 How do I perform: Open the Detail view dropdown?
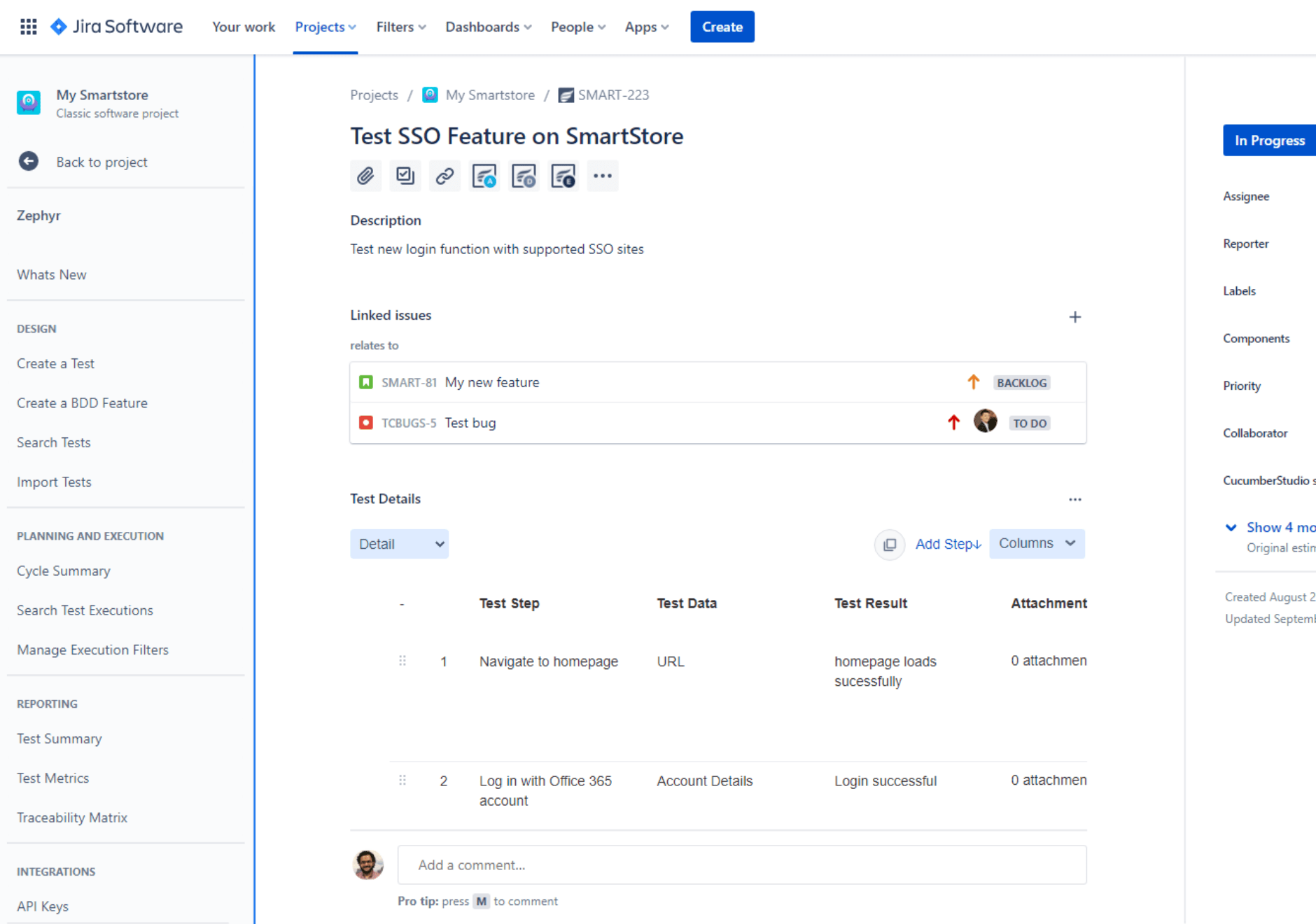[x=399, y=544]
